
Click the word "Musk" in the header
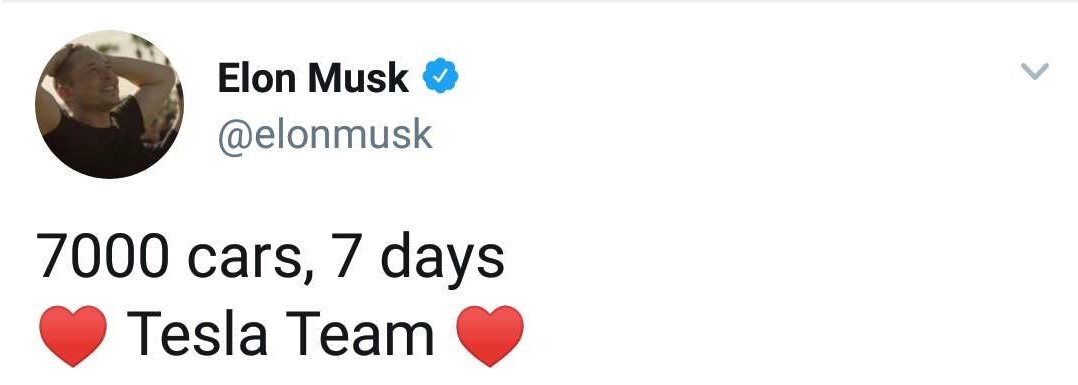(358, 78)
